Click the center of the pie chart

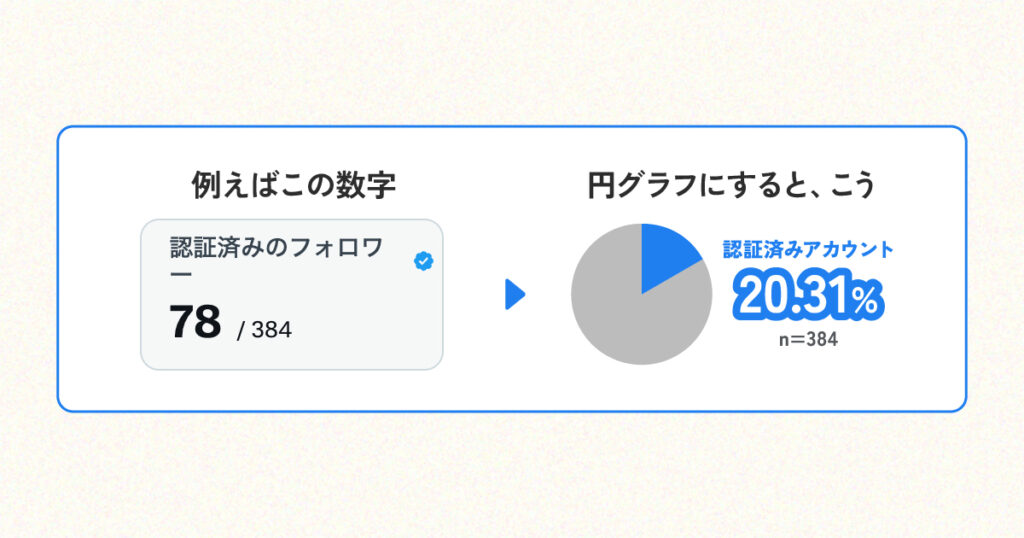coord(642,294)
